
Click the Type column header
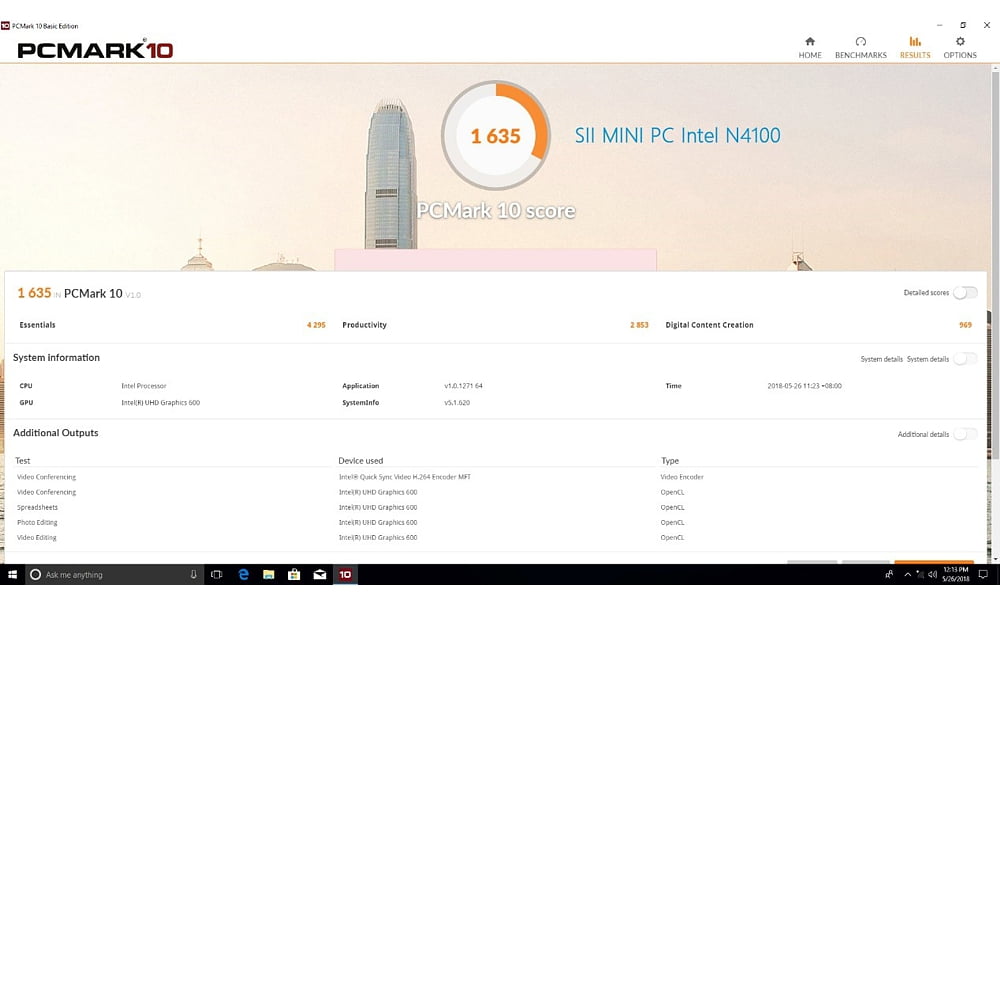point(670,460)
